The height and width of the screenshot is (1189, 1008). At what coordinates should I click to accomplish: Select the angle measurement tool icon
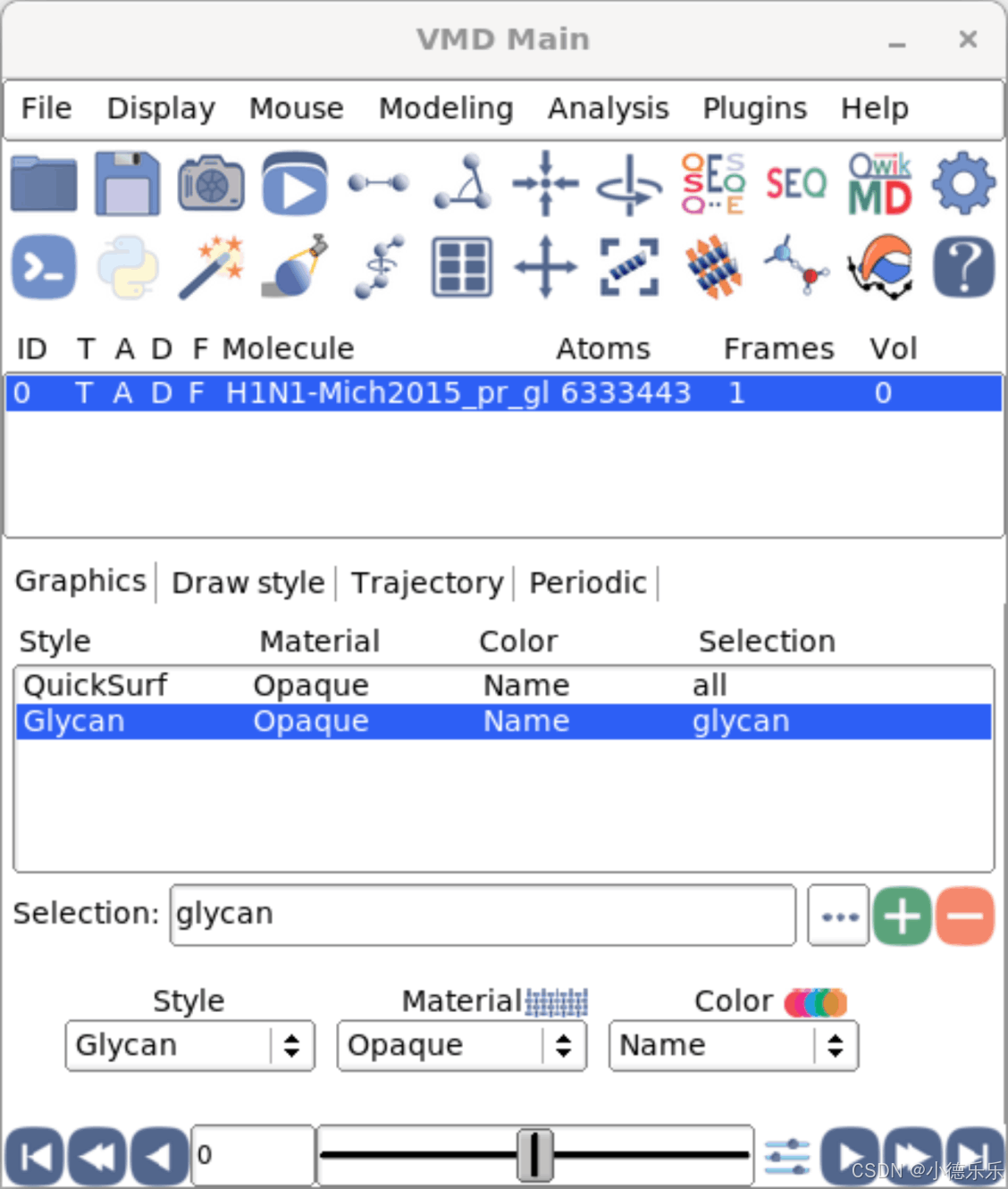coord(463,183)
